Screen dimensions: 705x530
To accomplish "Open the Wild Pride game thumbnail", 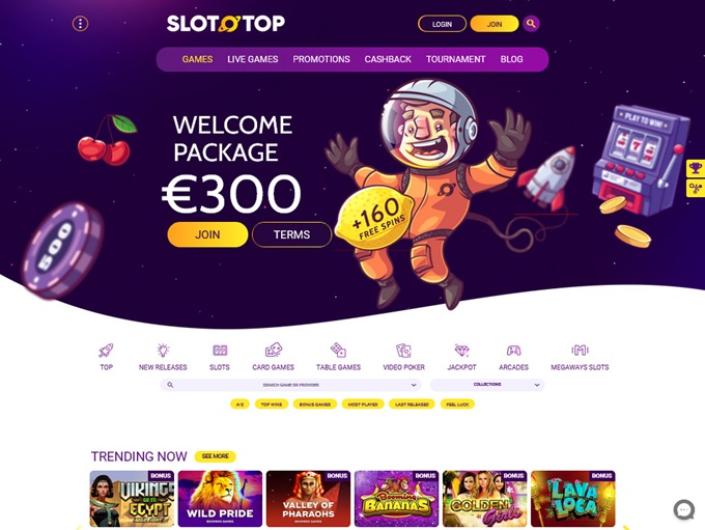I will tap(220, 499).
